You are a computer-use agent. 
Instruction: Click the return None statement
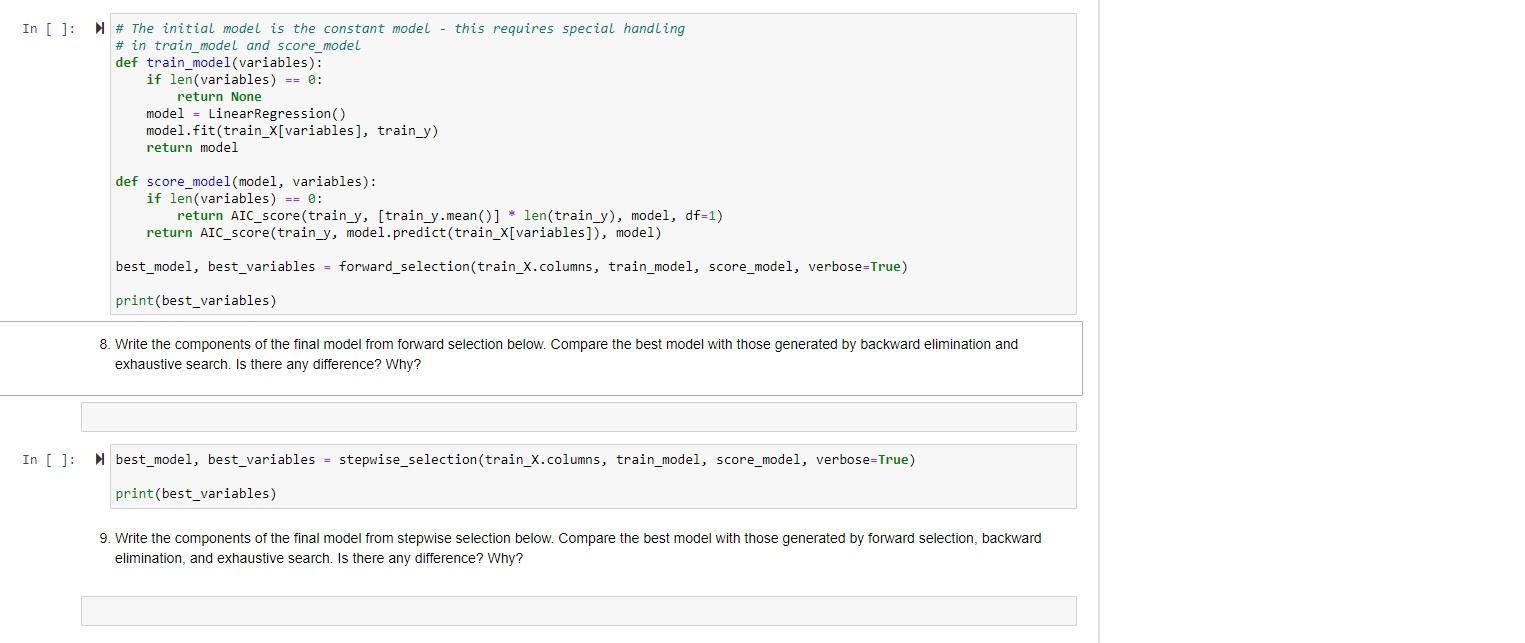[x=219, y=96]
